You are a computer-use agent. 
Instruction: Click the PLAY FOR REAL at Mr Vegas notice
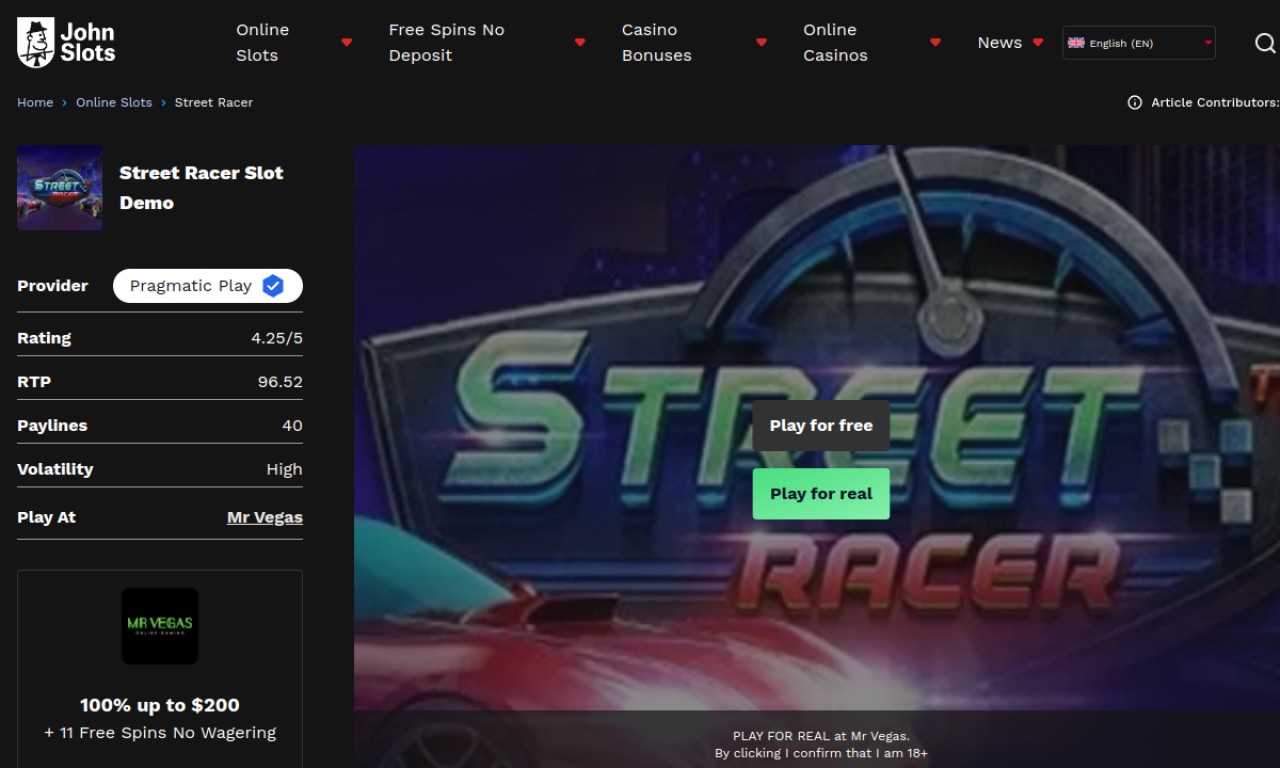pyautogui.click(x=821, y=736)
